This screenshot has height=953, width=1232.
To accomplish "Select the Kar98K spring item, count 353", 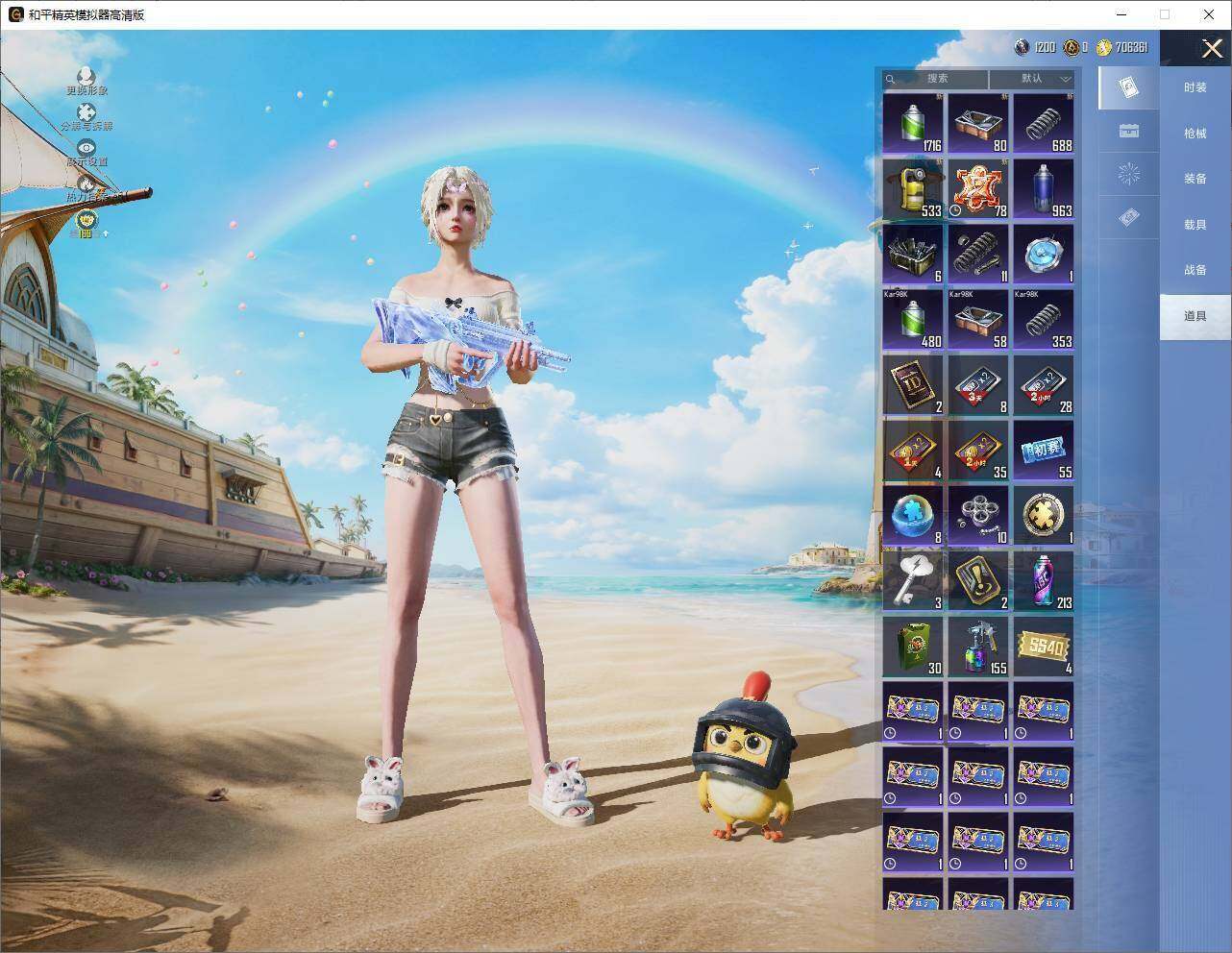I will [1044, 319].
